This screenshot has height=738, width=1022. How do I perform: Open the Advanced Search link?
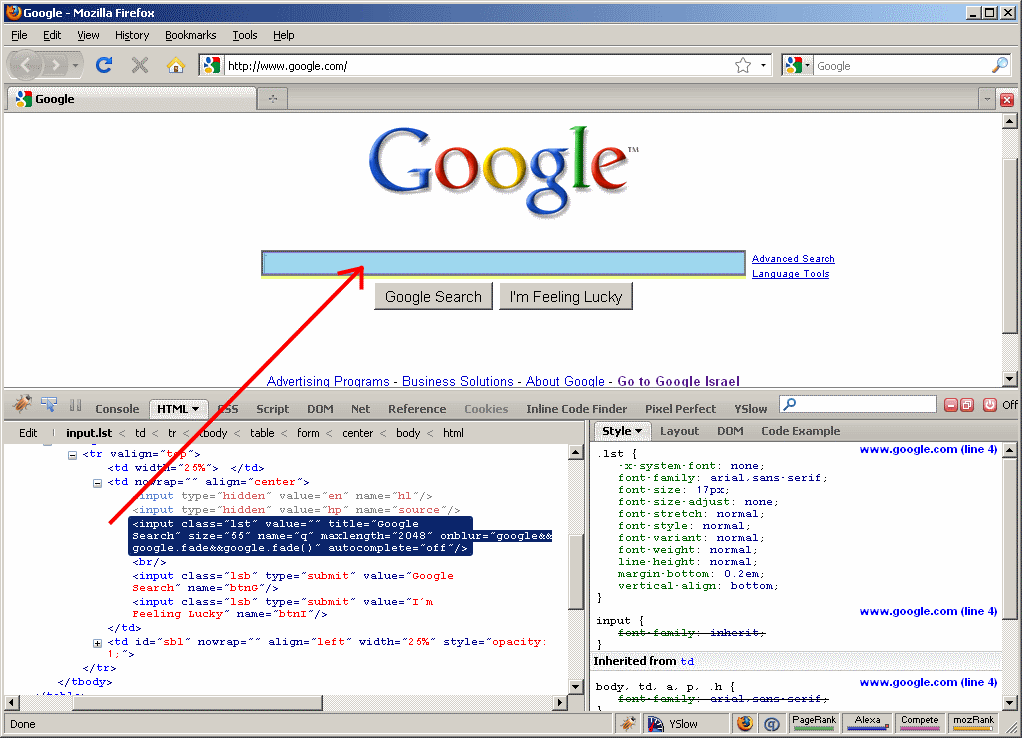[x=793, y=259]
